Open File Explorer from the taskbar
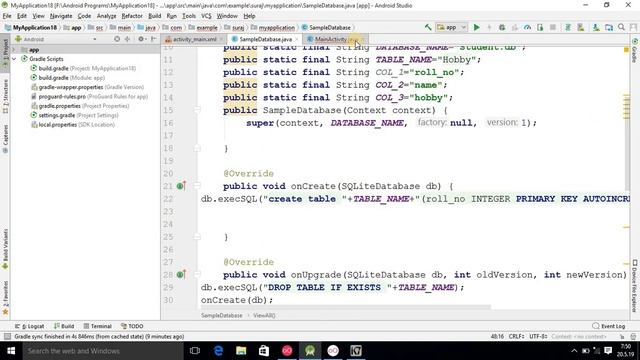This screenshot has width=640, height=360. point(241,351)
